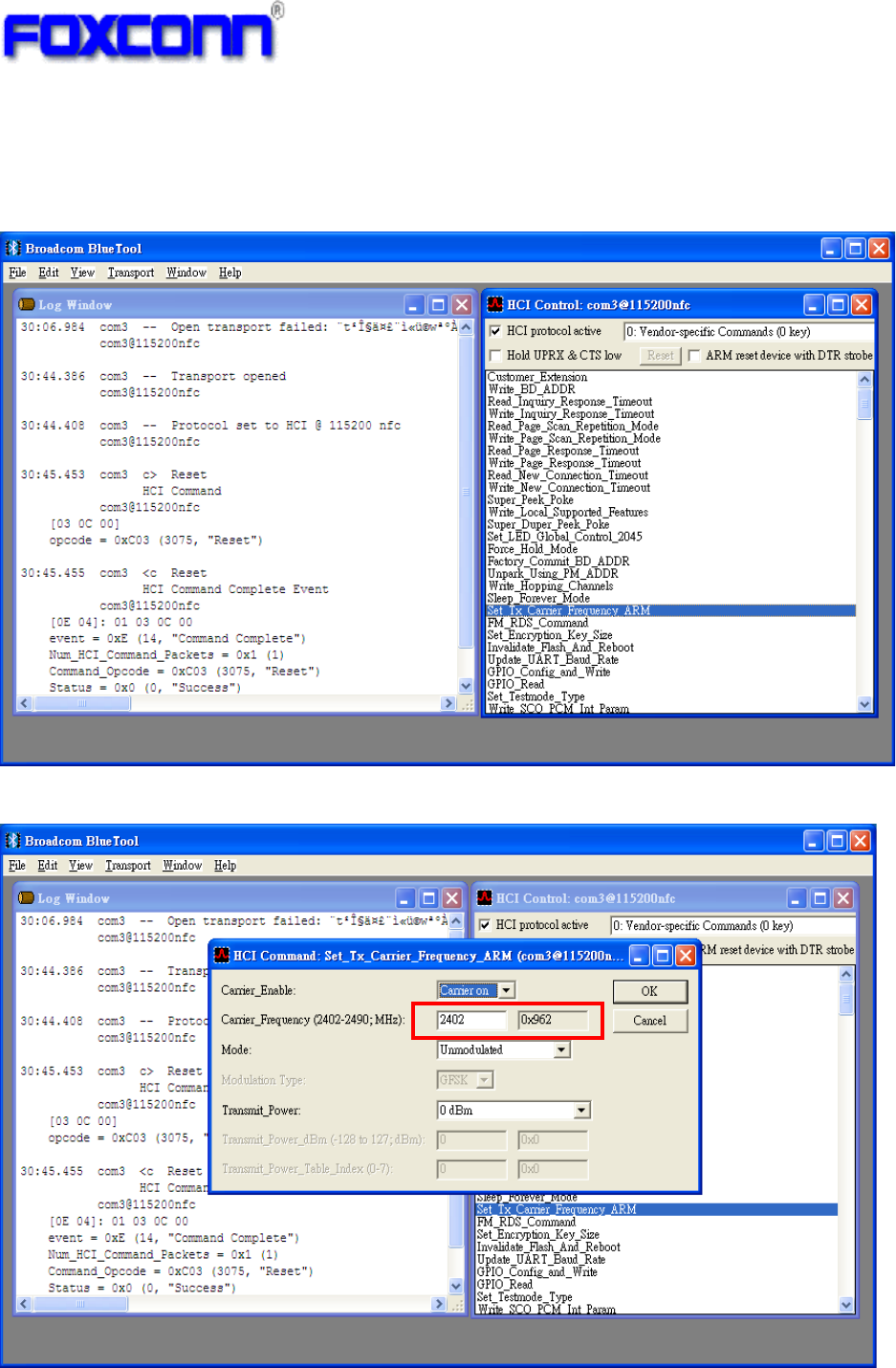896x1368 pixels.
Task: Click the HCI Command dialog title icon
Action: 222,956
